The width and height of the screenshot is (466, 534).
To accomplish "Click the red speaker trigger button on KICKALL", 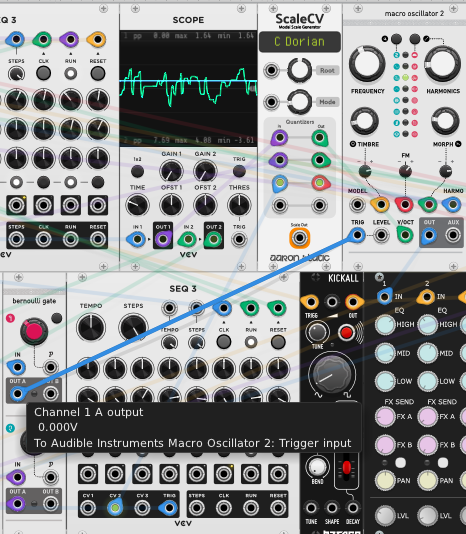I will pos(346,332).
